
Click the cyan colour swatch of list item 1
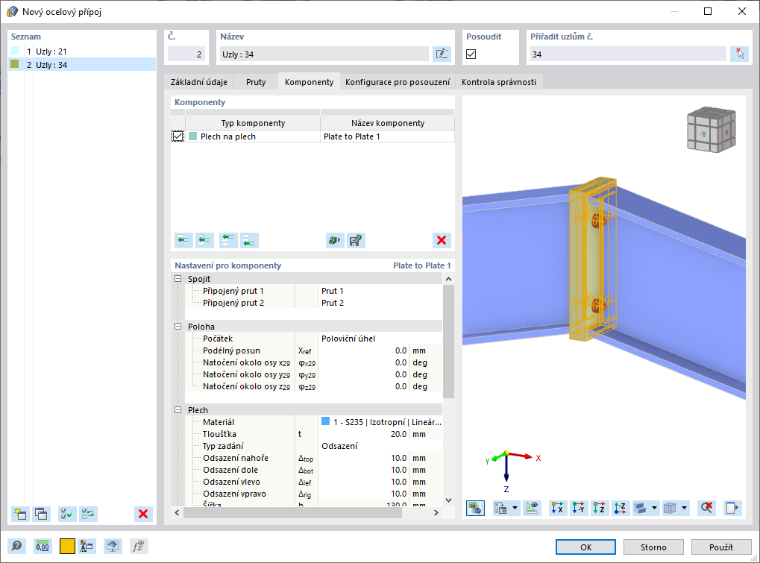pos(15,51)
